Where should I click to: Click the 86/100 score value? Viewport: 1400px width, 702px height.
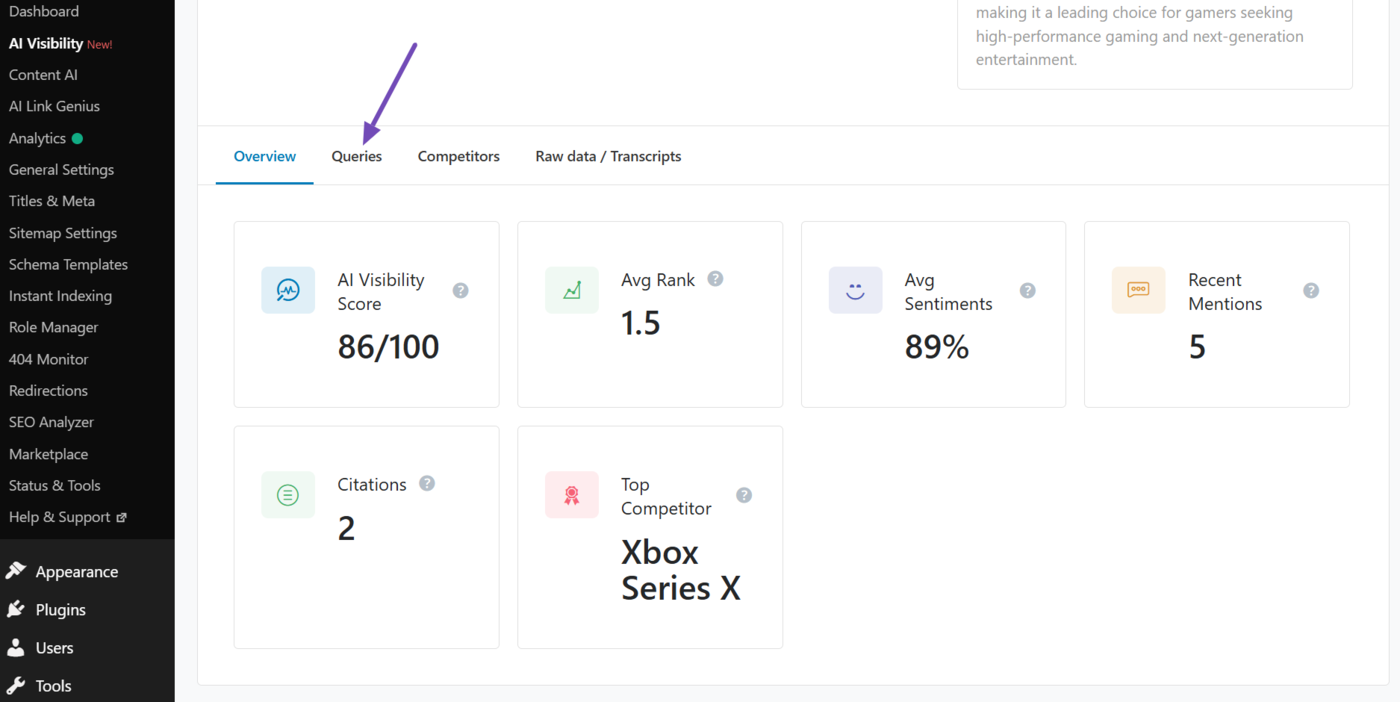pos(389,347)
